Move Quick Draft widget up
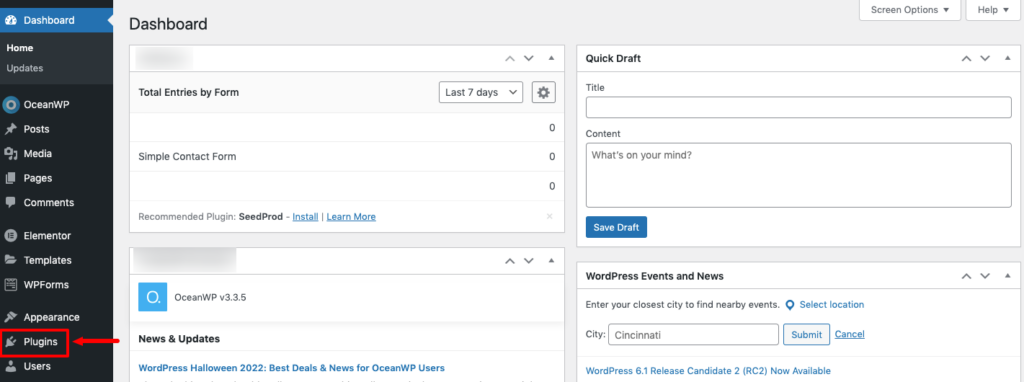This screenshot has width=1024, height=382. 966,59
